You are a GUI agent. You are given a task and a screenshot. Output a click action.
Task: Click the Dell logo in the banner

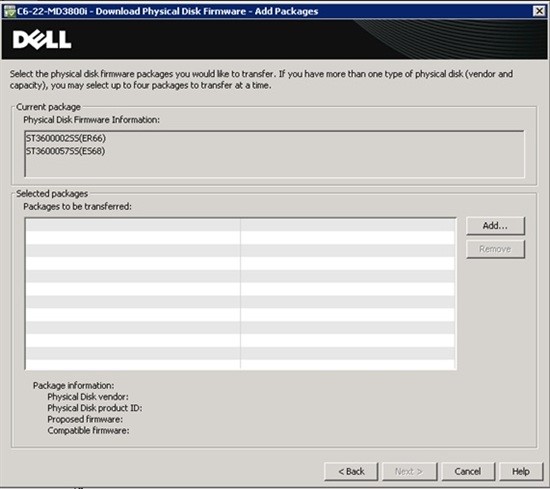[x=42, y=39]
